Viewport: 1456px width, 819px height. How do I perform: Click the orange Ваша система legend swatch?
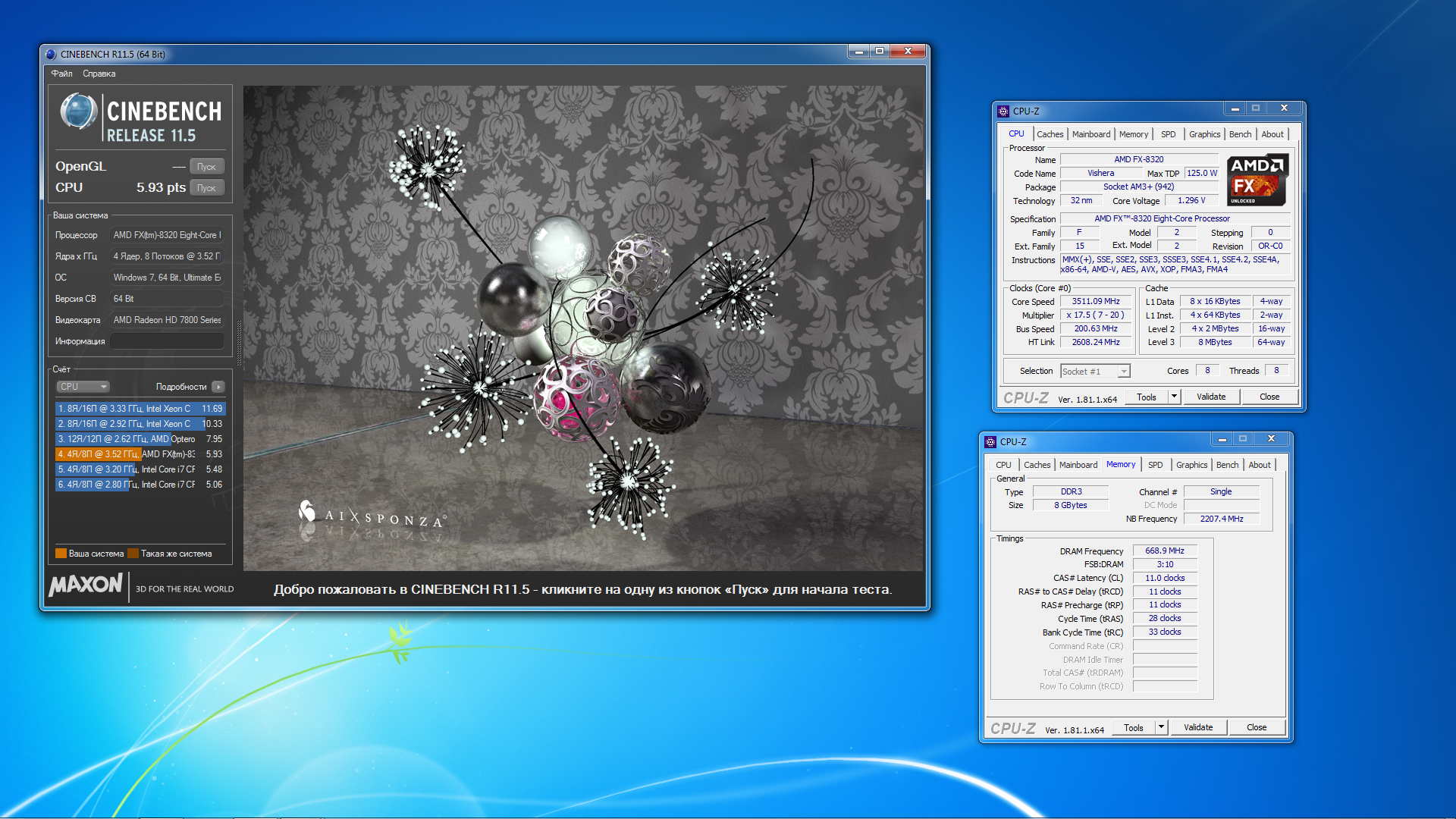click(x=61, y=554)
